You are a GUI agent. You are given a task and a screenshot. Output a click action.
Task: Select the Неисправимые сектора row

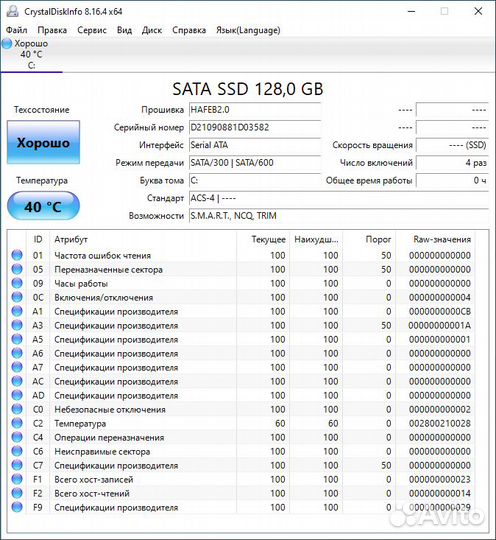point(241,451)
